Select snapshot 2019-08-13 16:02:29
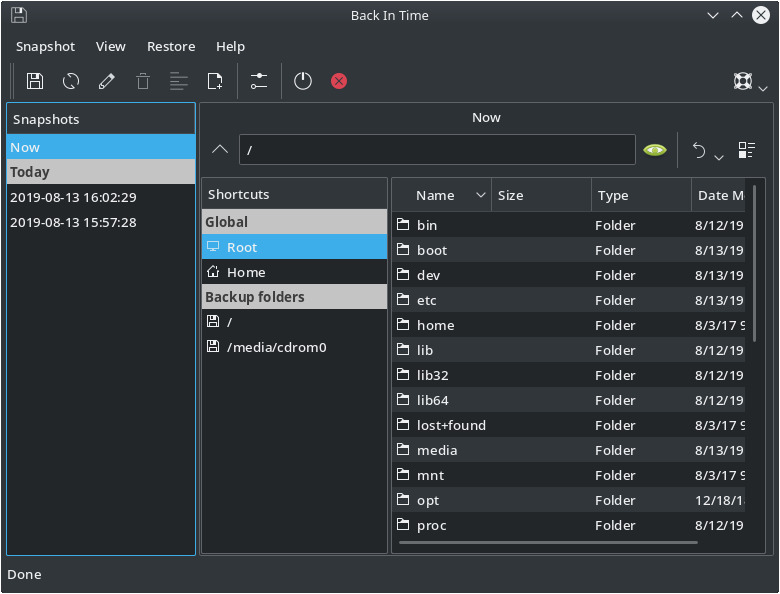Screen dimensions: 780x594 tap(101, 197)
